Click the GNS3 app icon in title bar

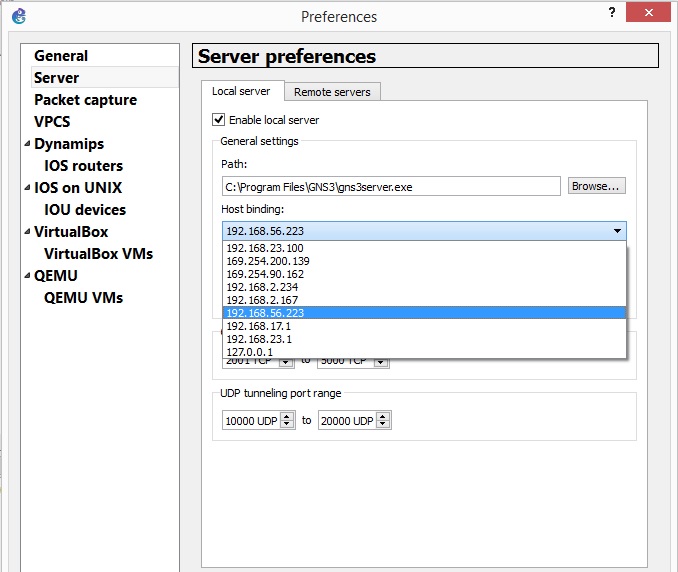[x=19, y=16]
